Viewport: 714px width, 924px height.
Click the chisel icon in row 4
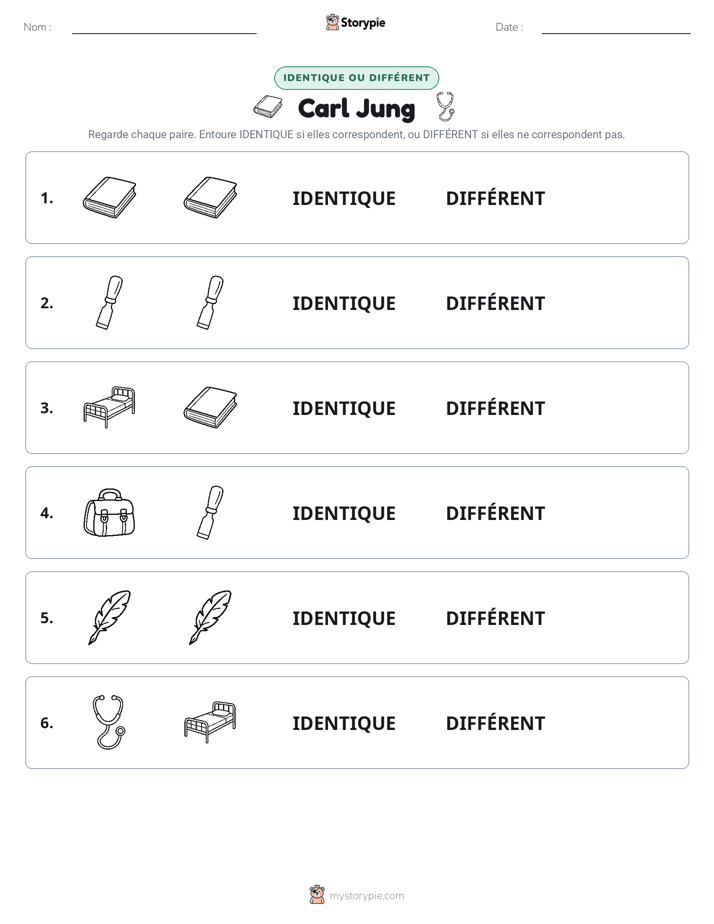point(210,513)
